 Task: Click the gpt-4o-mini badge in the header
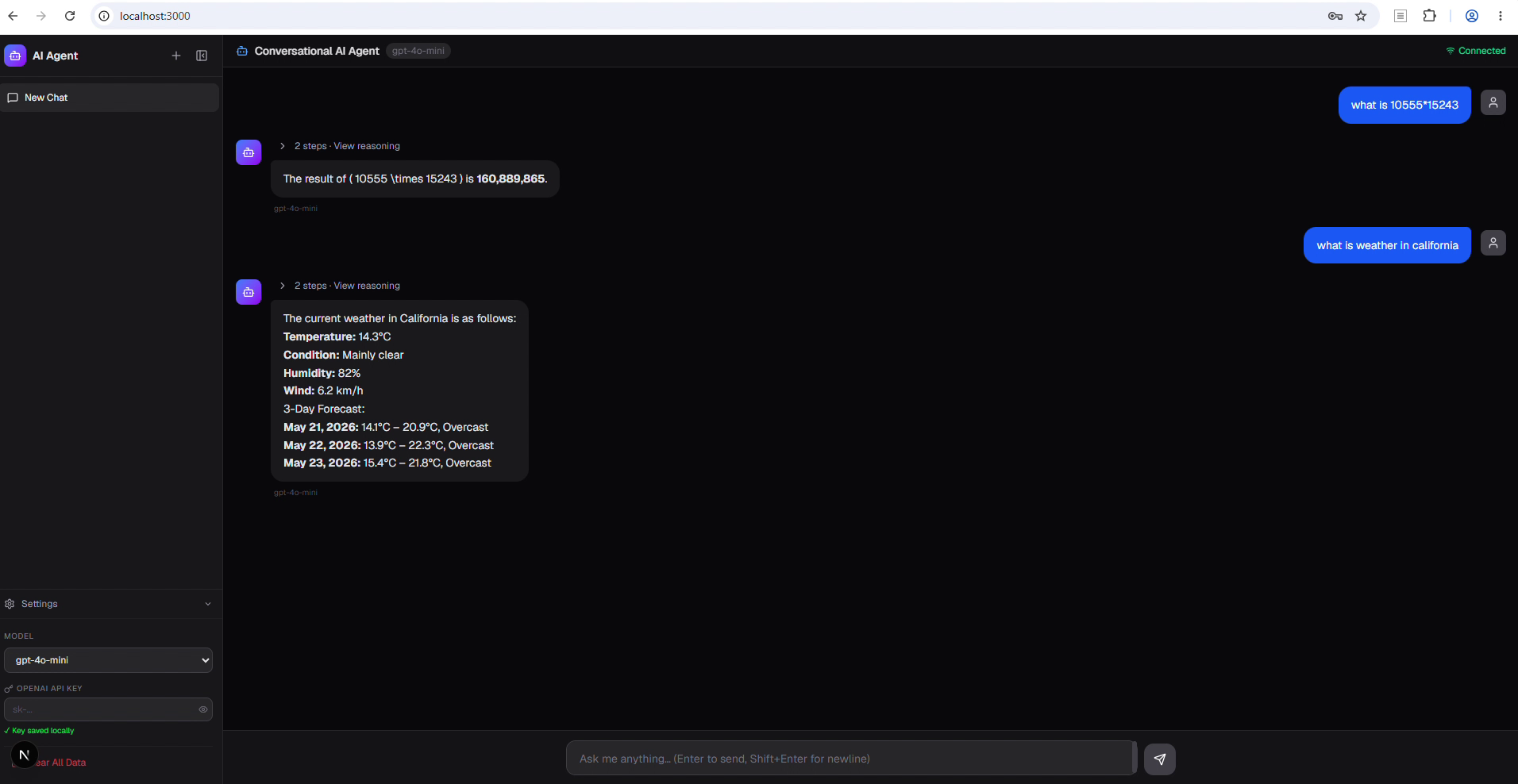tap(418, 51)
